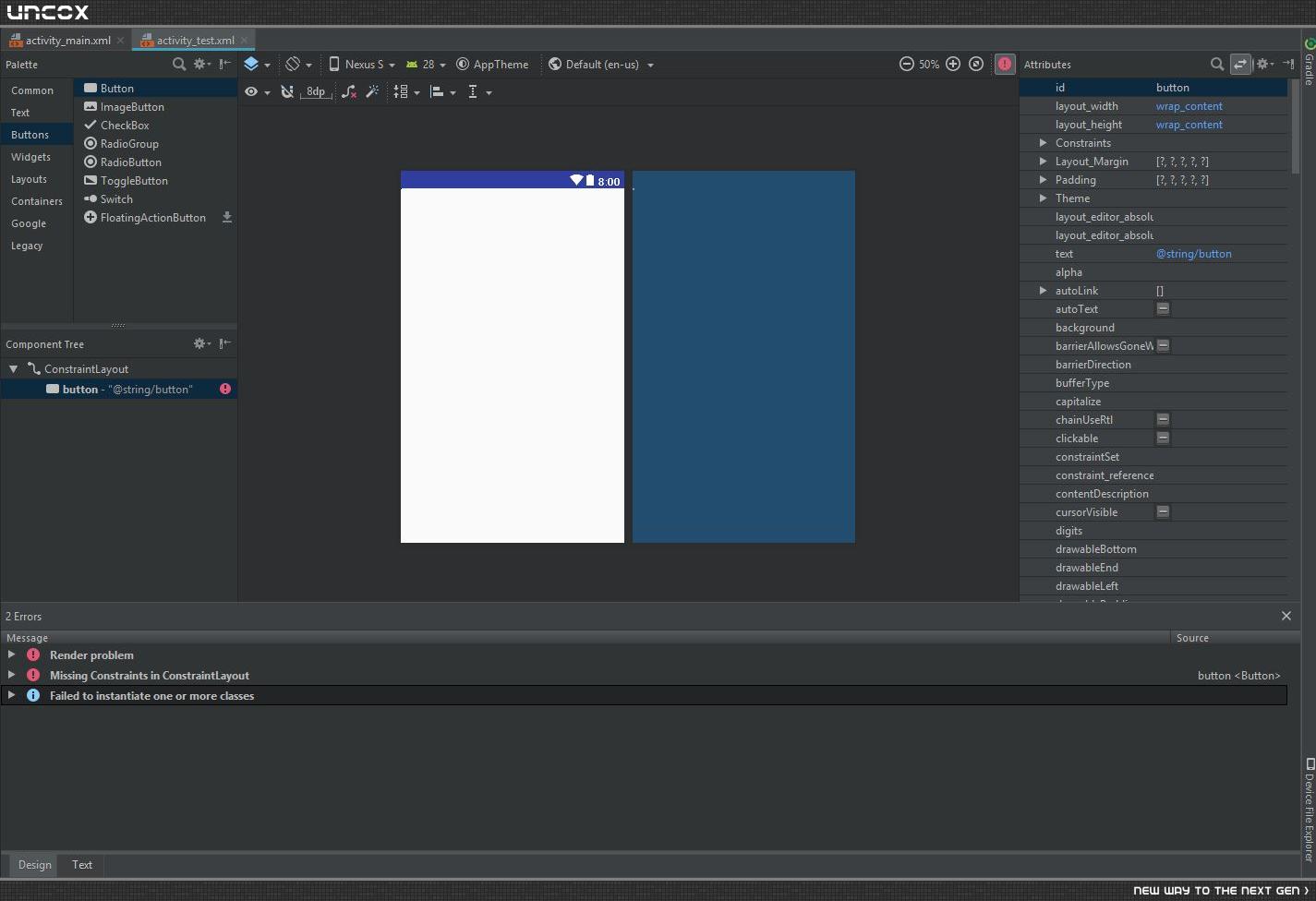This screenshot has width=1316, height=901.
Task: Expand the Missing Constraints in ConstraintLayout error
Action: [x=11, y=675]
